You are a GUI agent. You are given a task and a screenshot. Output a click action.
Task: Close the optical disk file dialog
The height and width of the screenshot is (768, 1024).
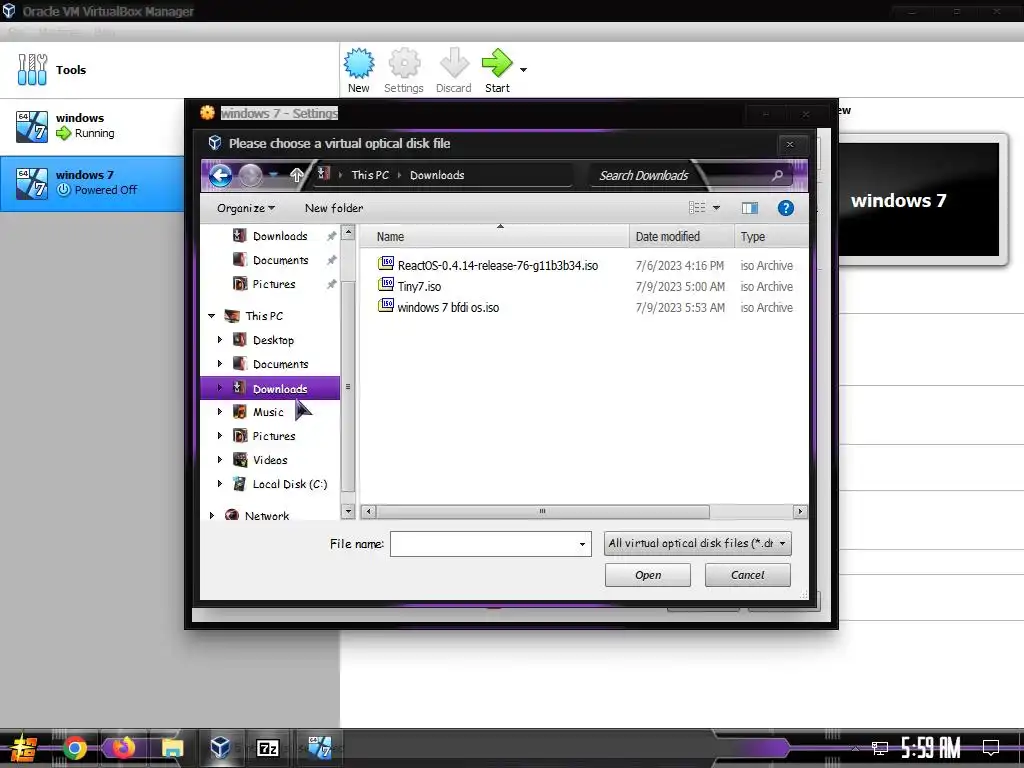(x=790, y=144)
